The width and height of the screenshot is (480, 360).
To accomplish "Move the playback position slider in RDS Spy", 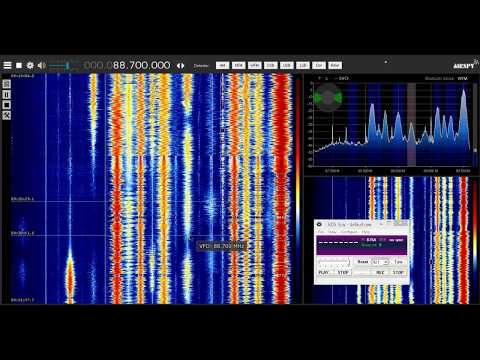I will (x=334, y=263).
